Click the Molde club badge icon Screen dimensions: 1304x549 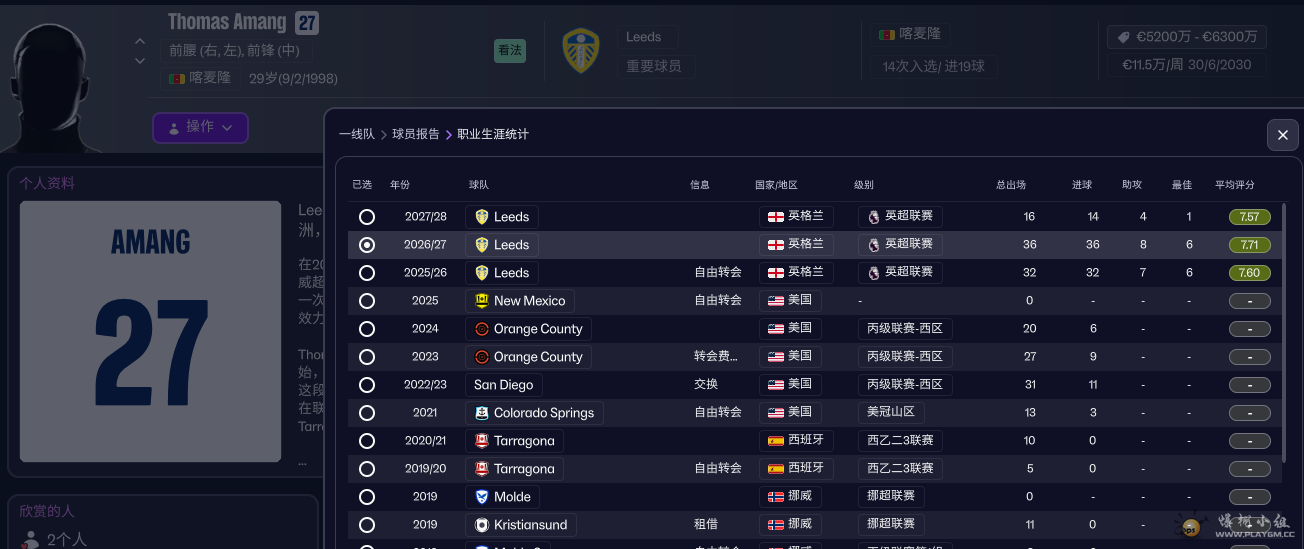(482, 497)
